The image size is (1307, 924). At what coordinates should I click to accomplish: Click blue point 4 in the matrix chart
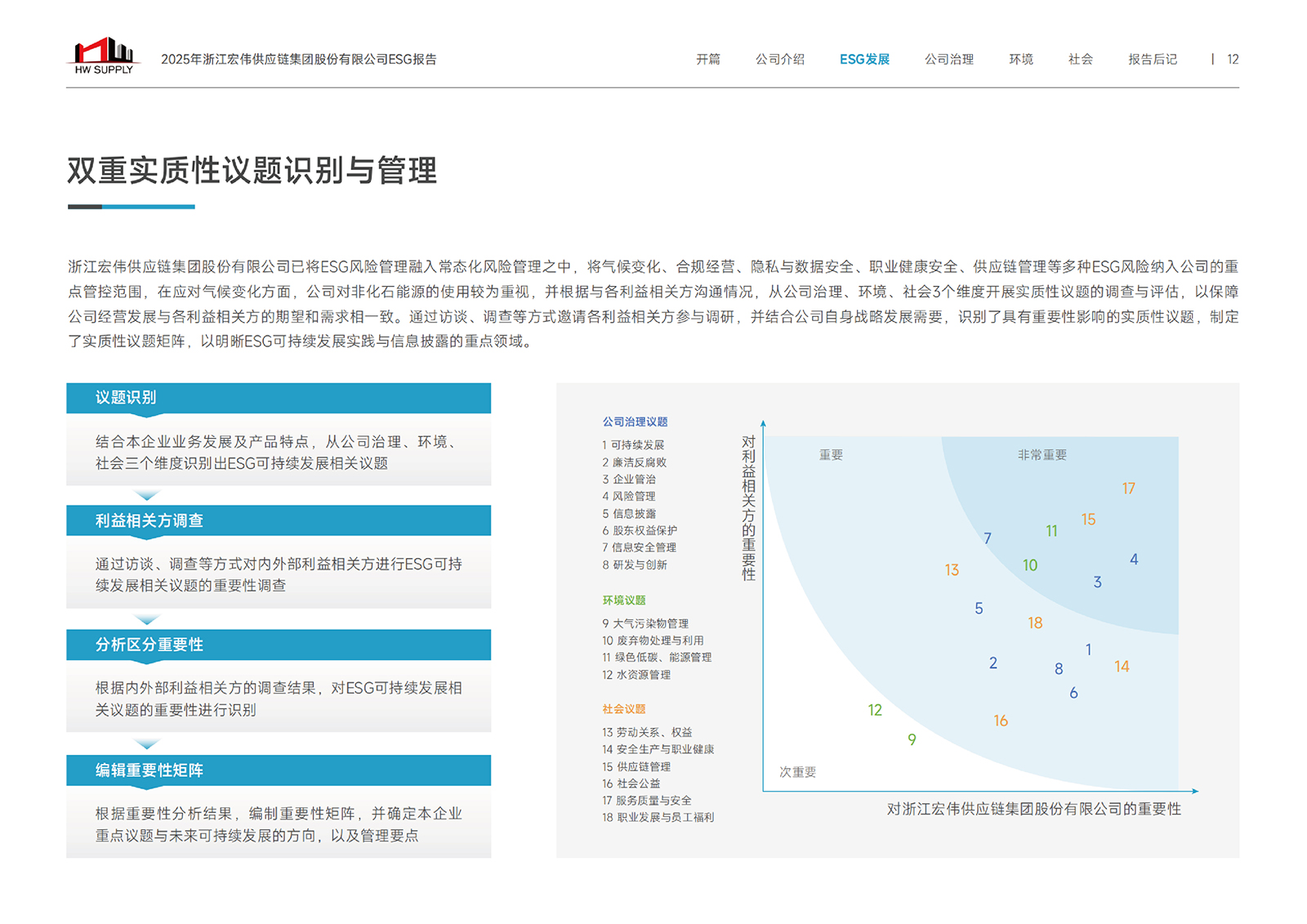pyautogui.click(x=1134, y=560)
